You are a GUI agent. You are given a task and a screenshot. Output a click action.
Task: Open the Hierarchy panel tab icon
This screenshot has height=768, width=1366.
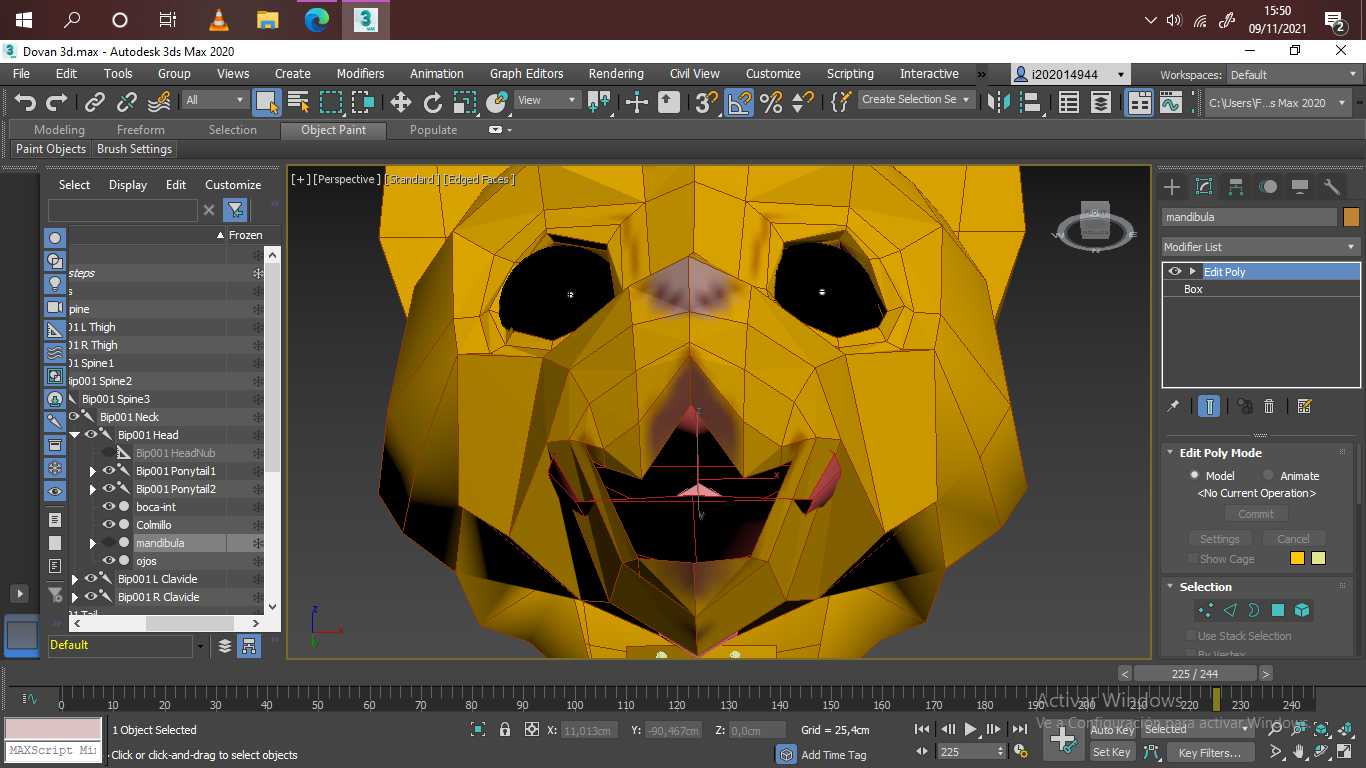(x=1236, y=187)
